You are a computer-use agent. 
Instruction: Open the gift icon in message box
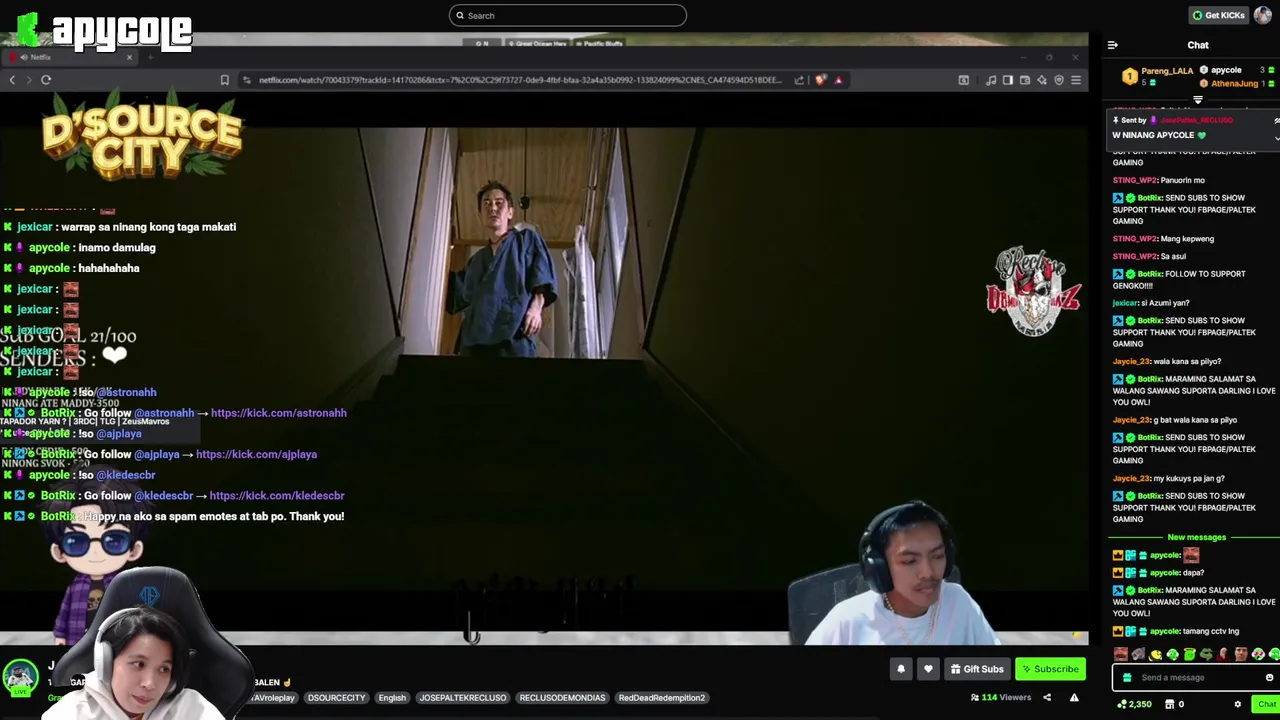tap(1127, 677)
